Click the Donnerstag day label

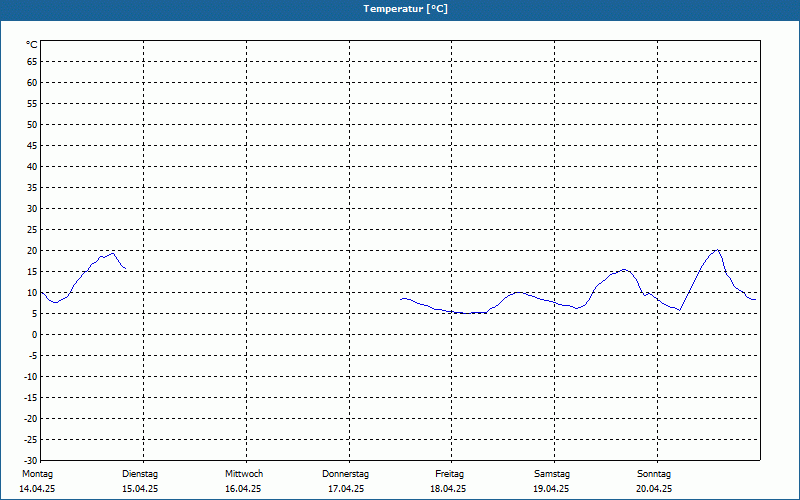[345, 474]
